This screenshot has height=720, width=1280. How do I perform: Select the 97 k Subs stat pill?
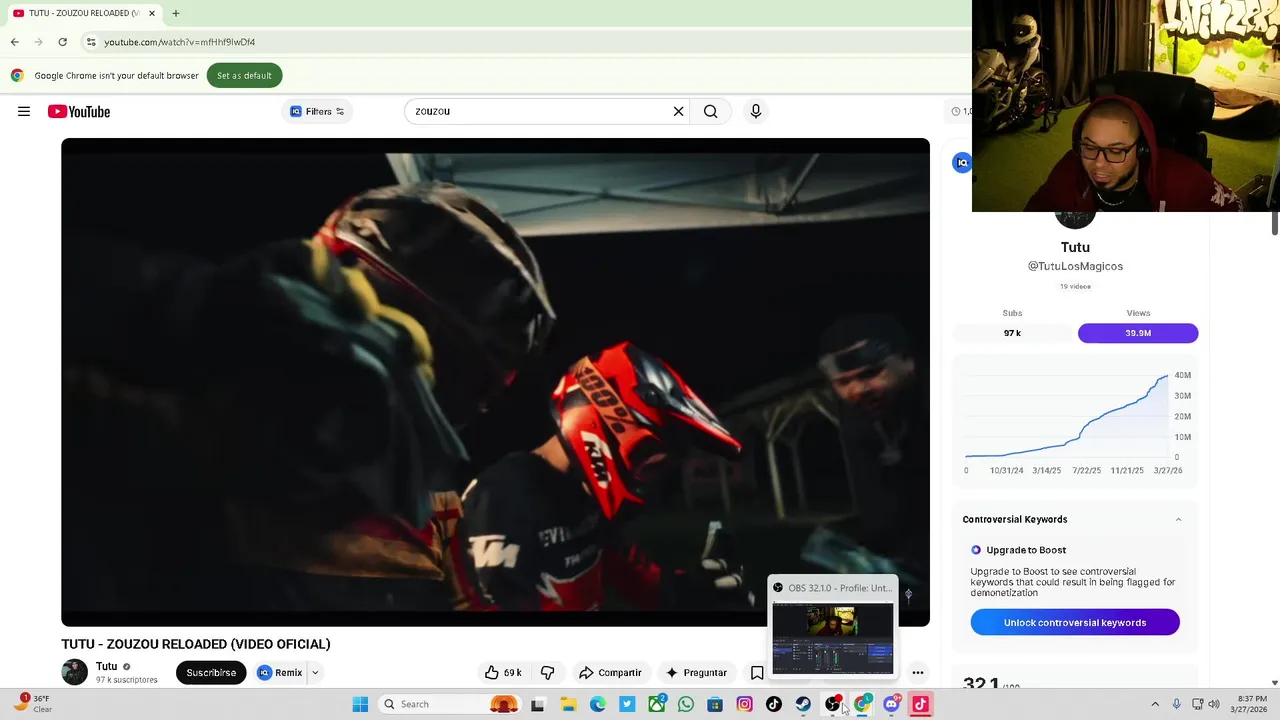(x=1012, y=333)
